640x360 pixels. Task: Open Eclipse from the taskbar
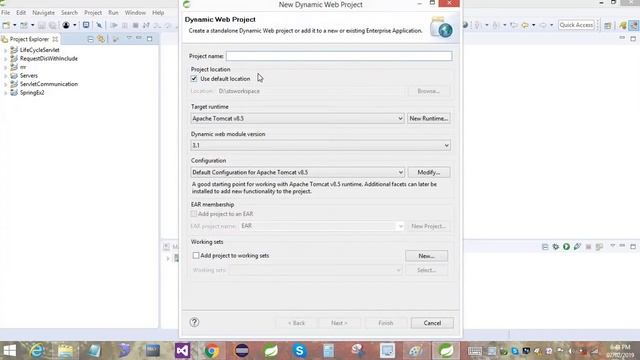click(242, 350)
